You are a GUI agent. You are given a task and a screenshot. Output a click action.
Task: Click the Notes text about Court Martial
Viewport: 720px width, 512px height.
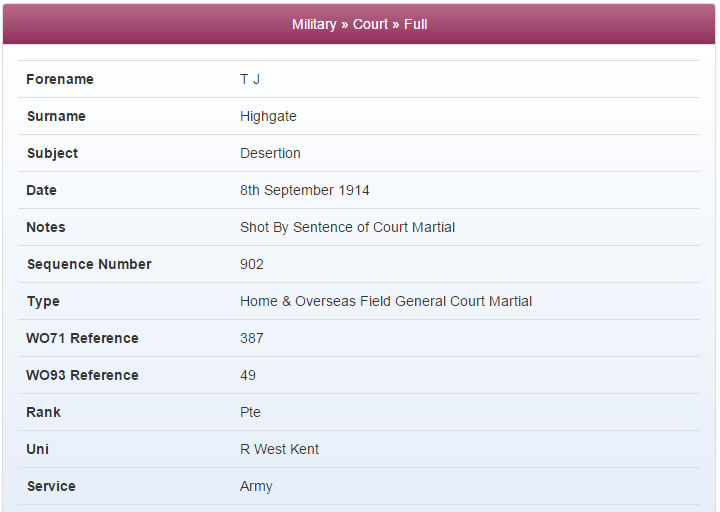point(347,227)
